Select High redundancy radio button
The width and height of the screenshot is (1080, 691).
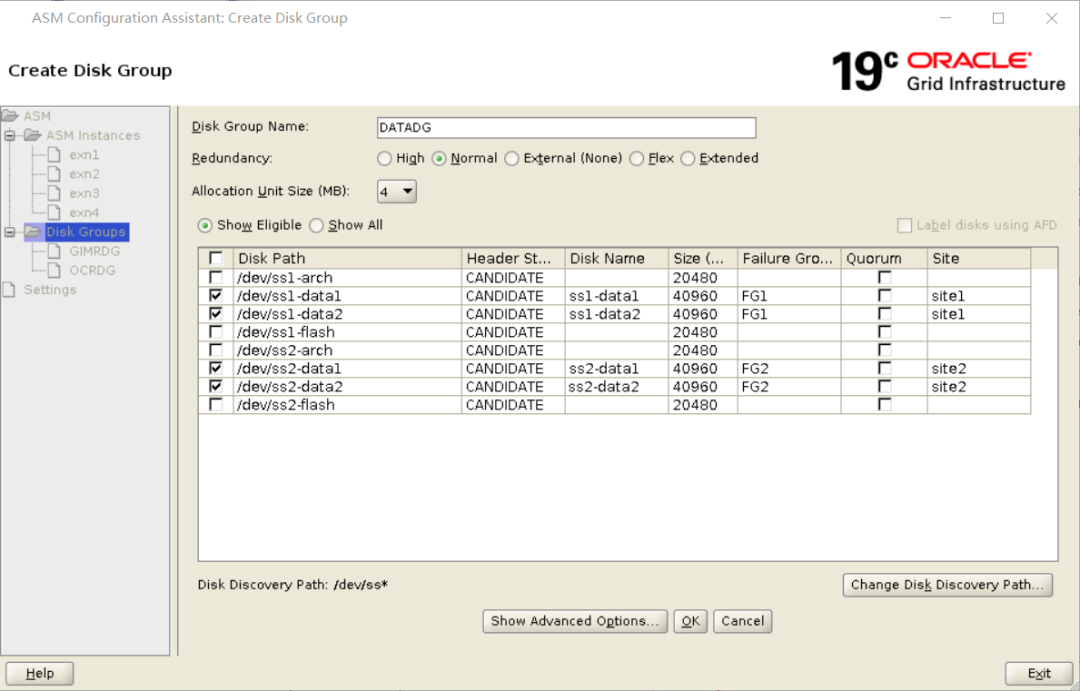(x=384, y=158)
